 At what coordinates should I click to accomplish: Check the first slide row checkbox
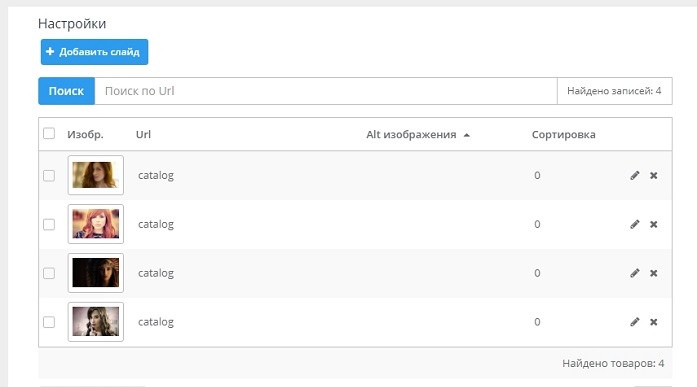(x=49, y=176)
